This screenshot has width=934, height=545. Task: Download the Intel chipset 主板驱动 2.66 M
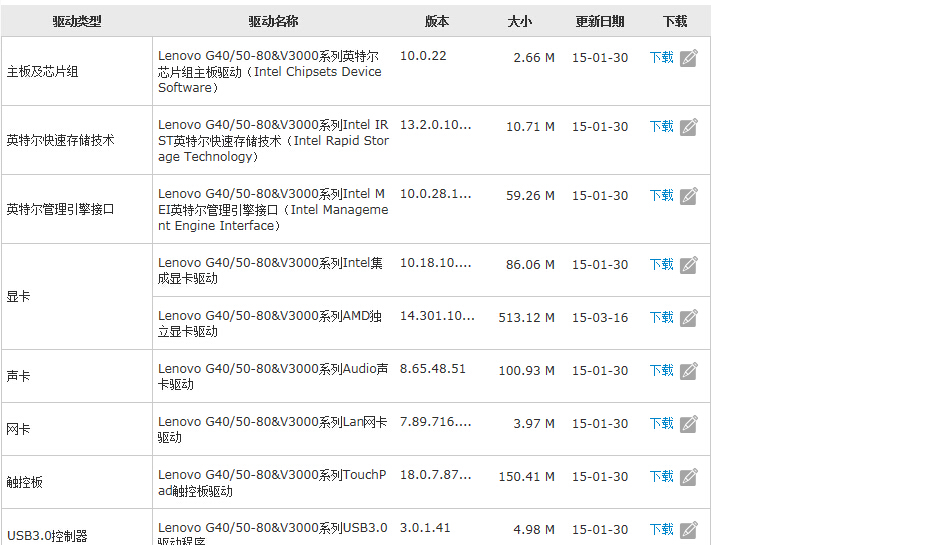pos(661,58)
